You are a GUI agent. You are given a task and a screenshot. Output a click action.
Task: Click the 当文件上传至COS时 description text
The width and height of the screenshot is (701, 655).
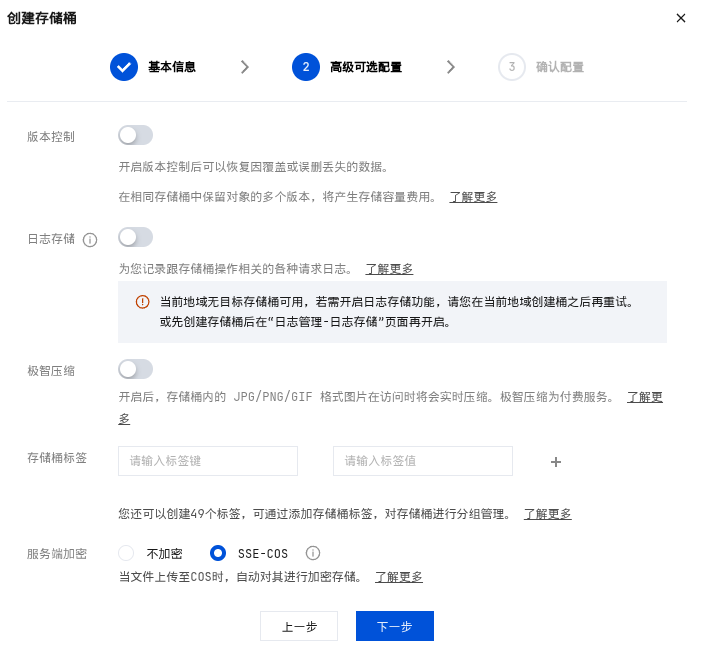241,577
